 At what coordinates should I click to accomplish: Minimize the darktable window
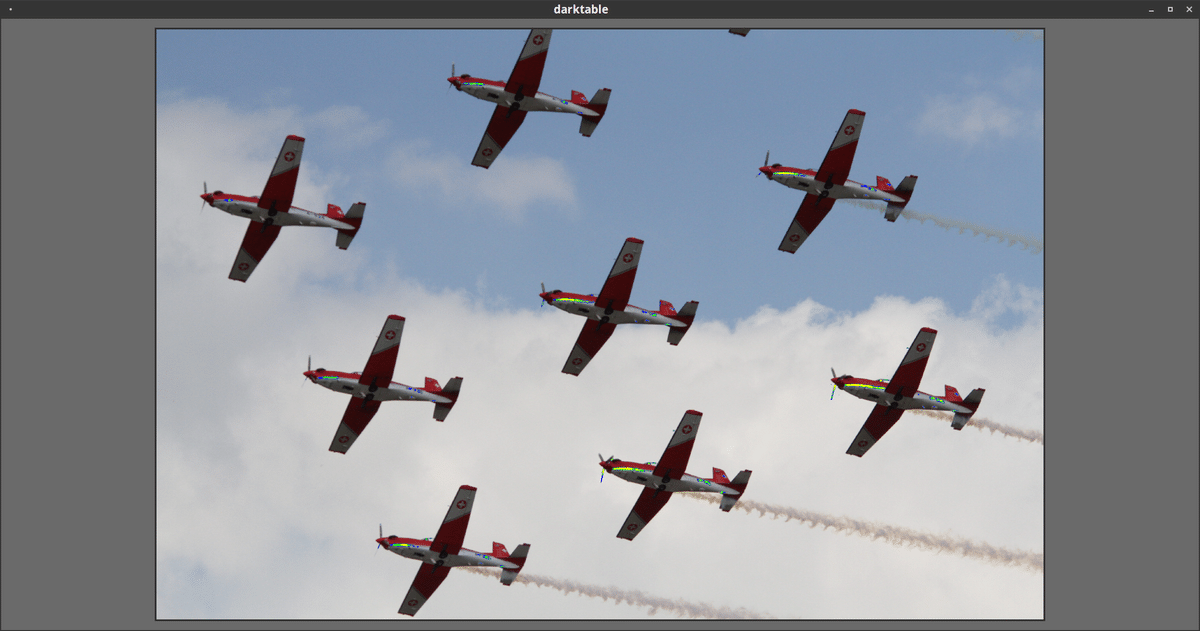click(x=1153, y=9)
